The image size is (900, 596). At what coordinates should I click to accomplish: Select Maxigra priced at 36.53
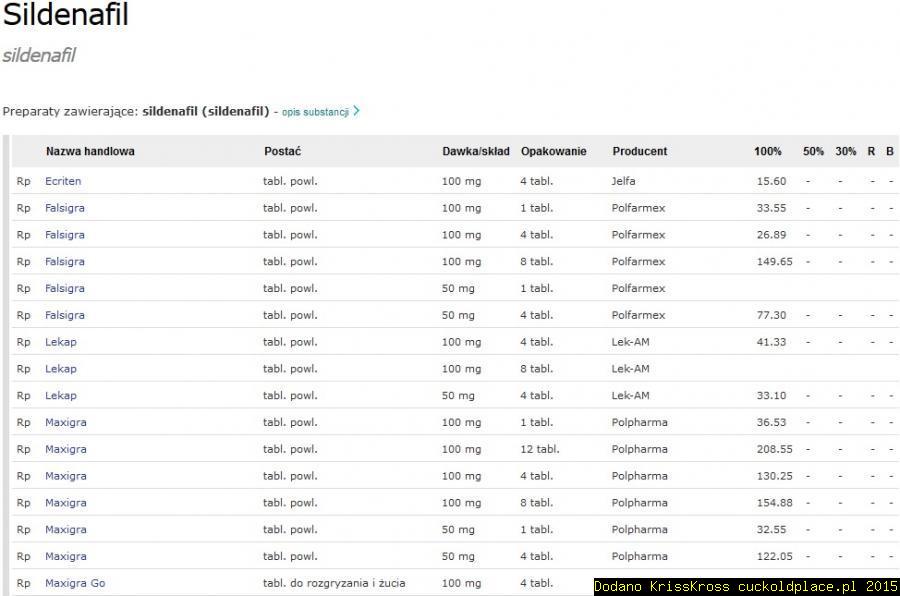coord(66,422)
